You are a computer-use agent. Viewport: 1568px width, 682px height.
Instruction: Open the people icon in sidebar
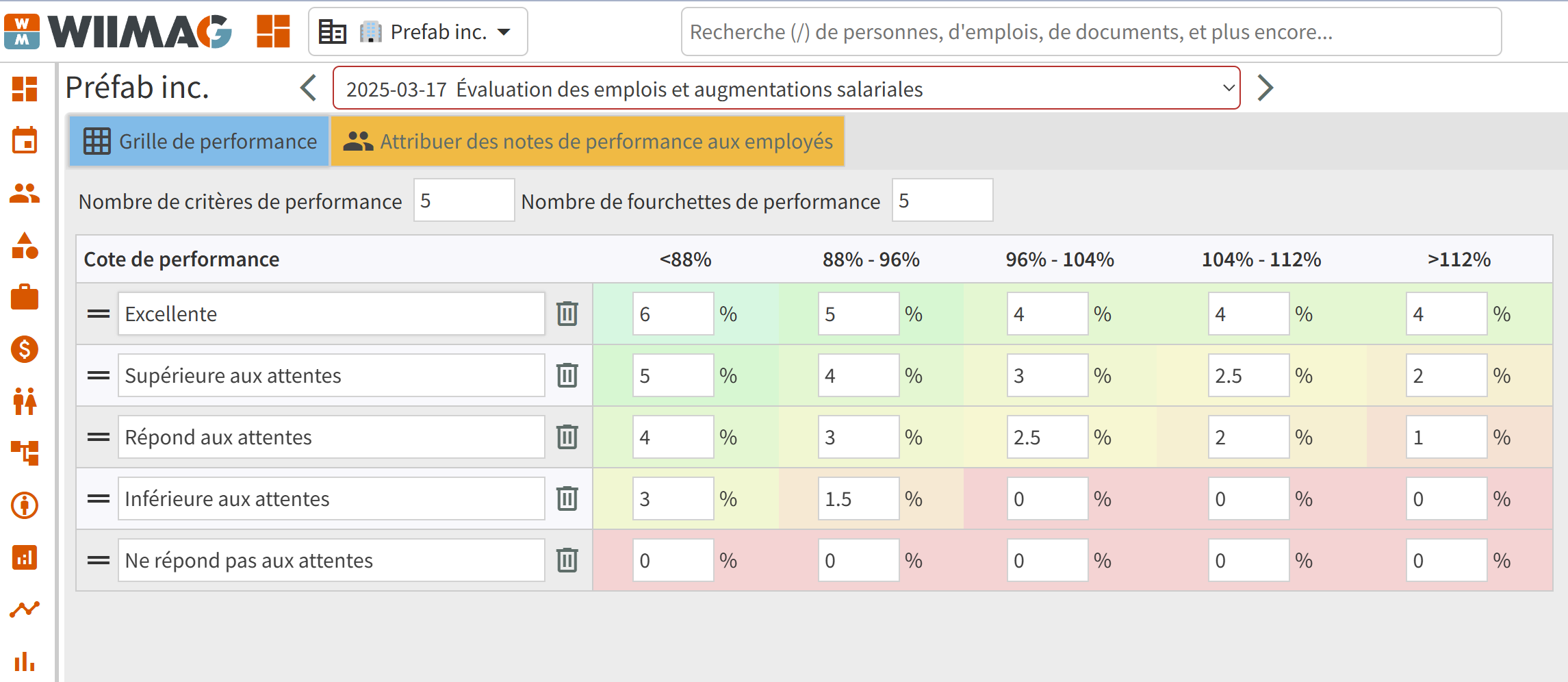point(25,193)
